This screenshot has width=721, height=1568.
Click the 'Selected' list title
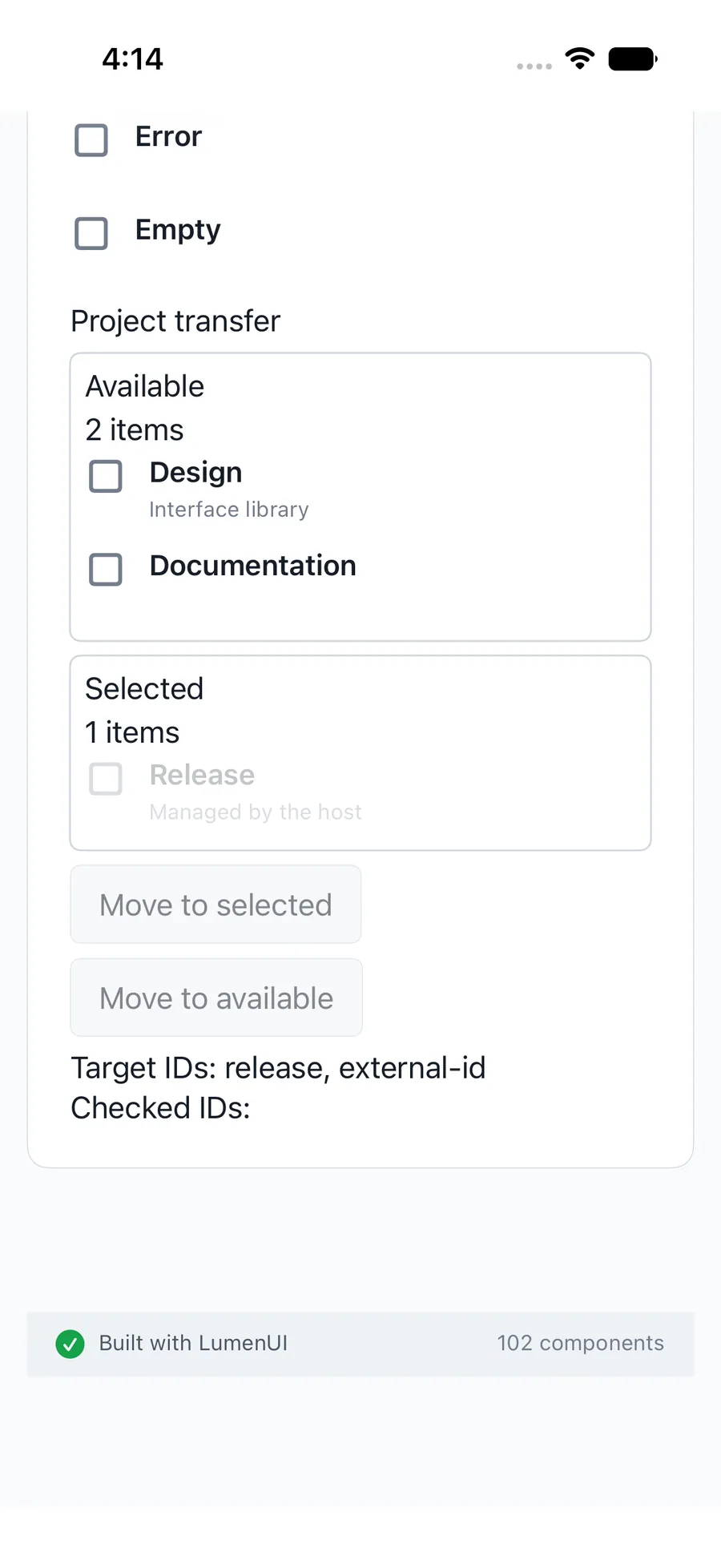[145, 688]
